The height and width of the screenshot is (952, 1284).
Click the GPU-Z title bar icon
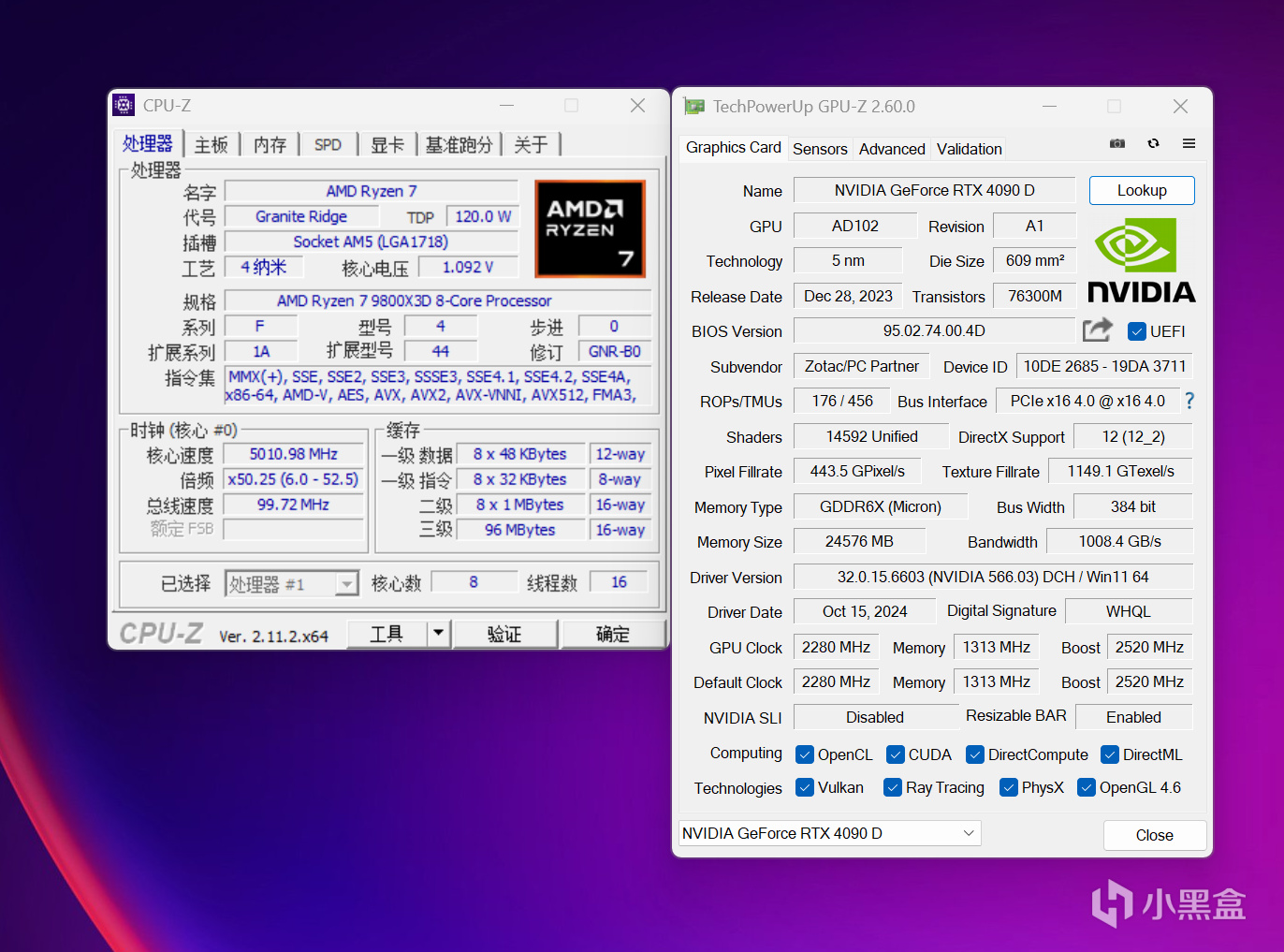pyautogui.click(x=693, y=107)
